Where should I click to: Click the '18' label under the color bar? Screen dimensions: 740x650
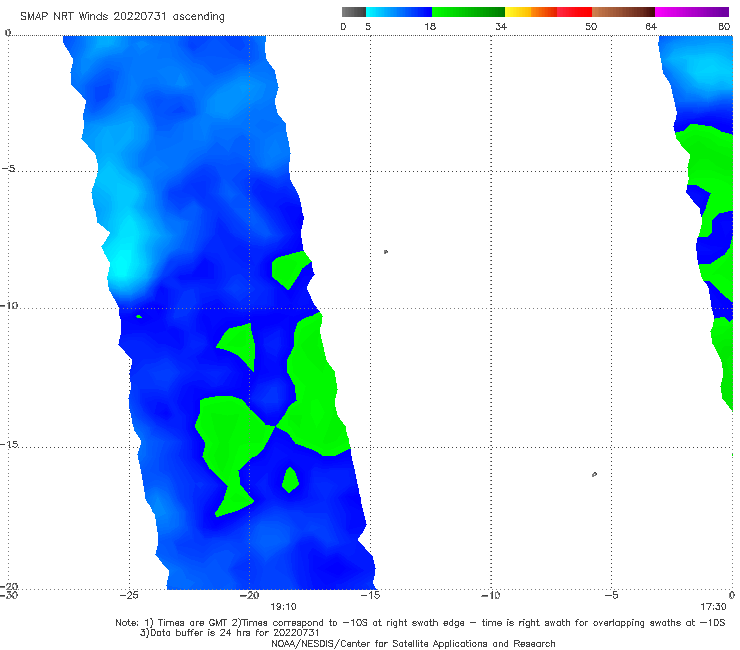point(430,27)
